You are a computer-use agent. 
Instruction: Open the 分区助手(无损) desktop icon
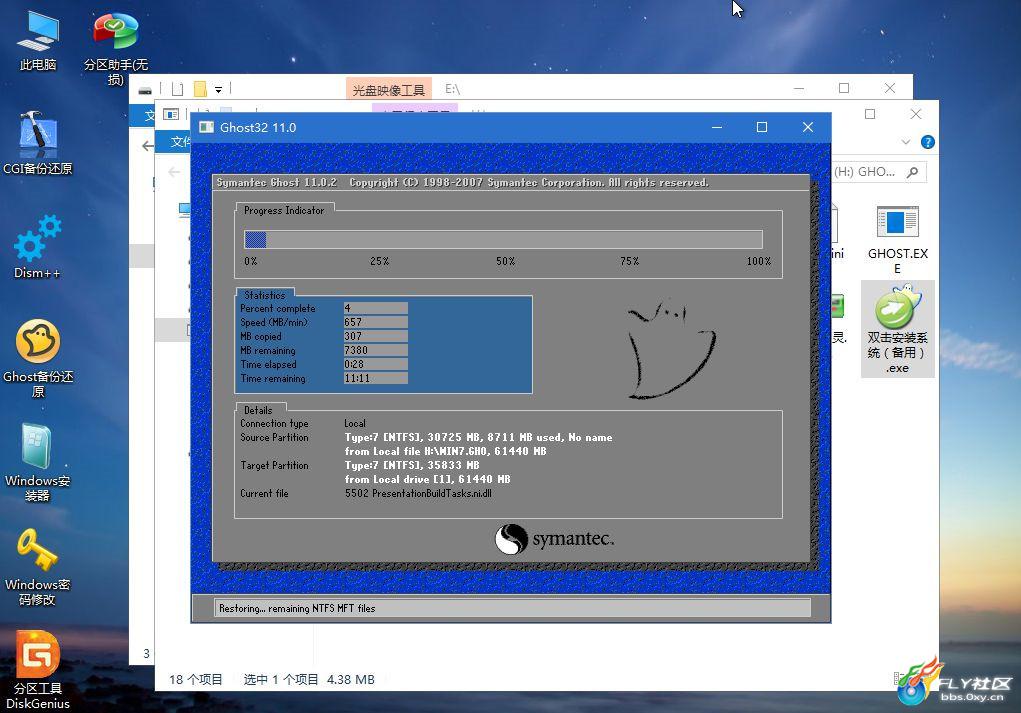point(115,49)
